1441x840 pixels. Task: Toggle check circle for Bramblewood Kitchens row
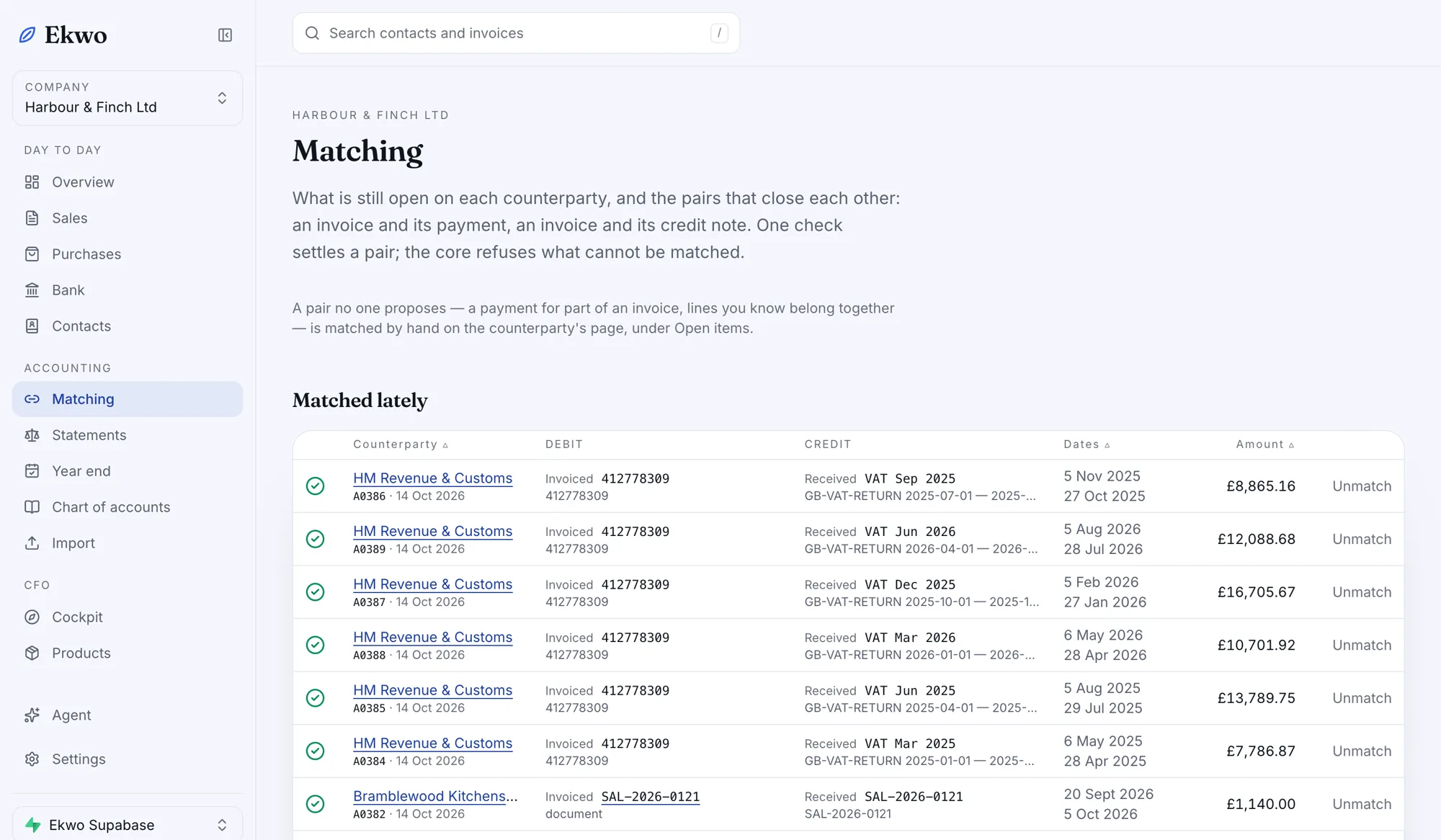tap(315, 804)
